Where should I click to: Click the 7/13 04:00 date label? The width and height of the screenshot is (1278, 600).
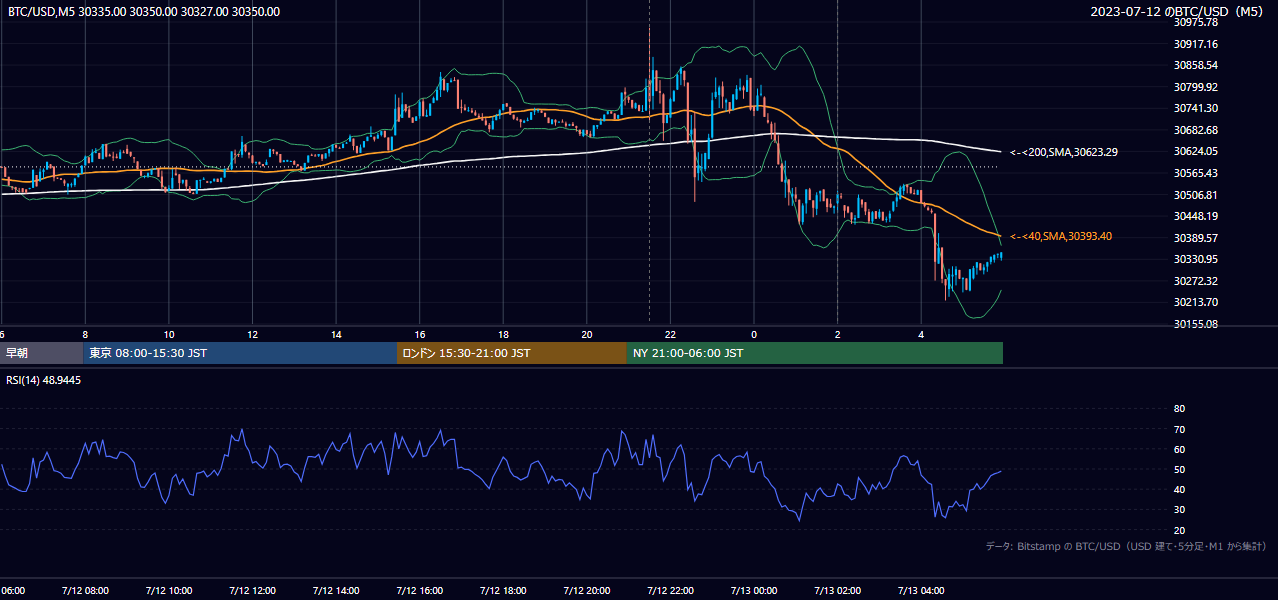(x=921, y=590)
